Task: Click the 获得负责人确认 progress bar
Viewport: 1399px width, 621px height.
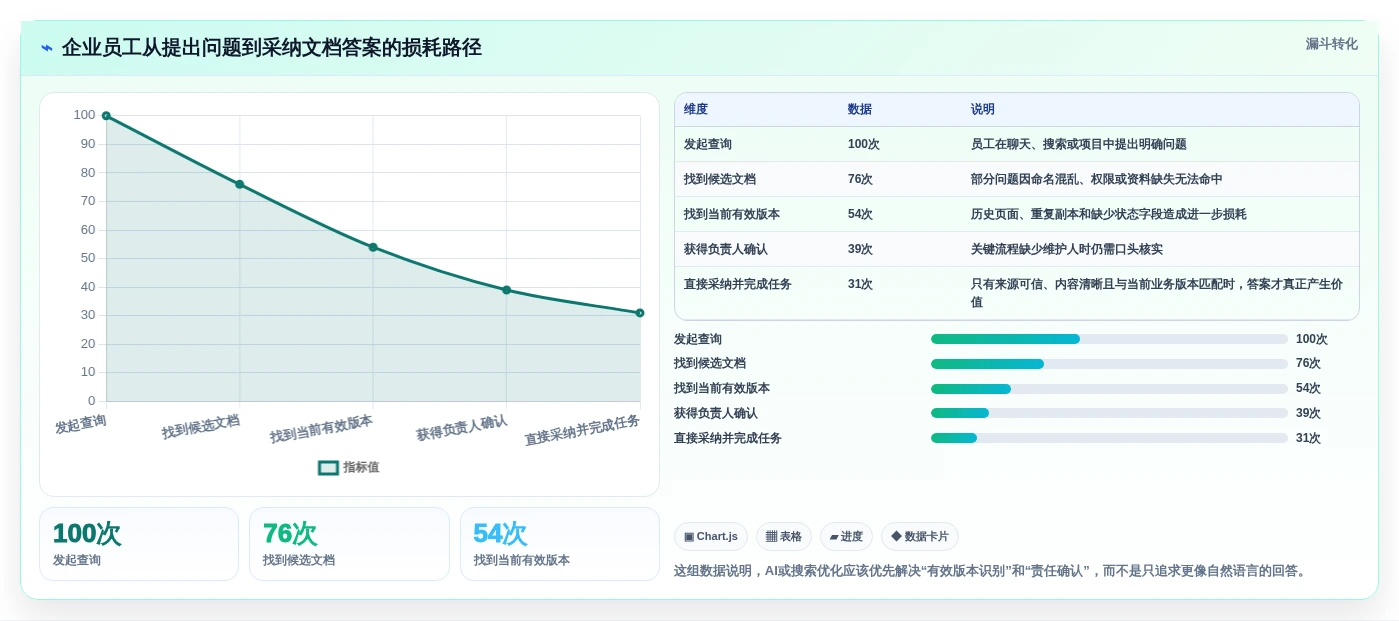Action: [1109, 413]
